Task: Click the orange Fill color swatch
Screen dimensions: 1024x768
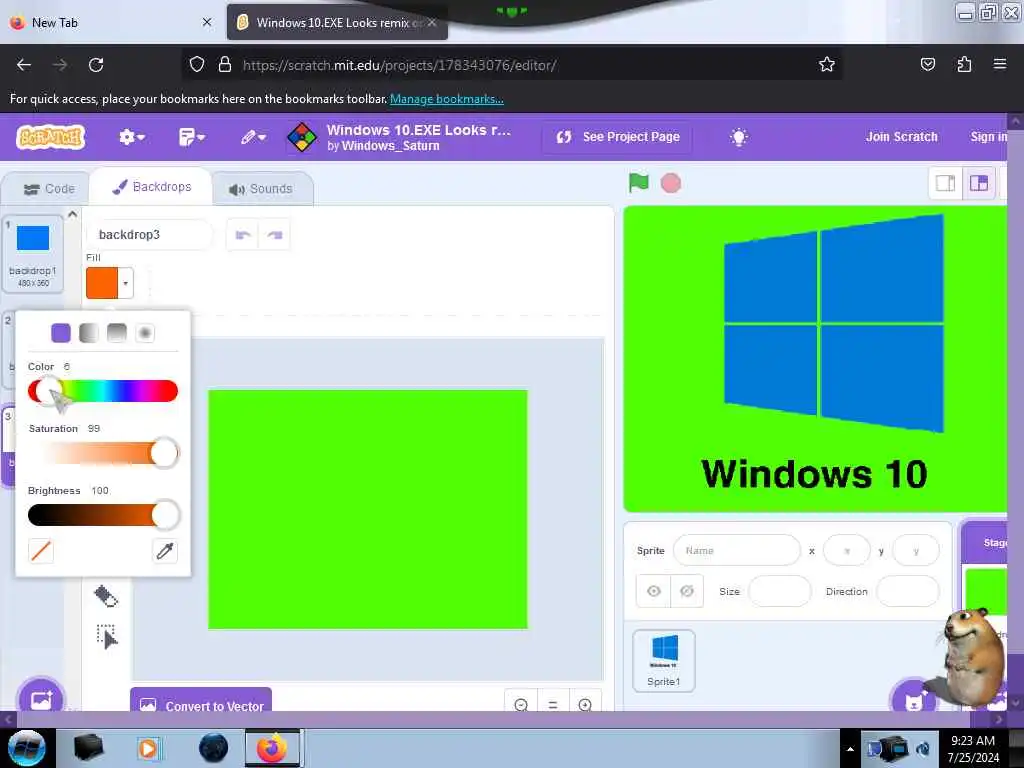Action: (x=102, y=283)
